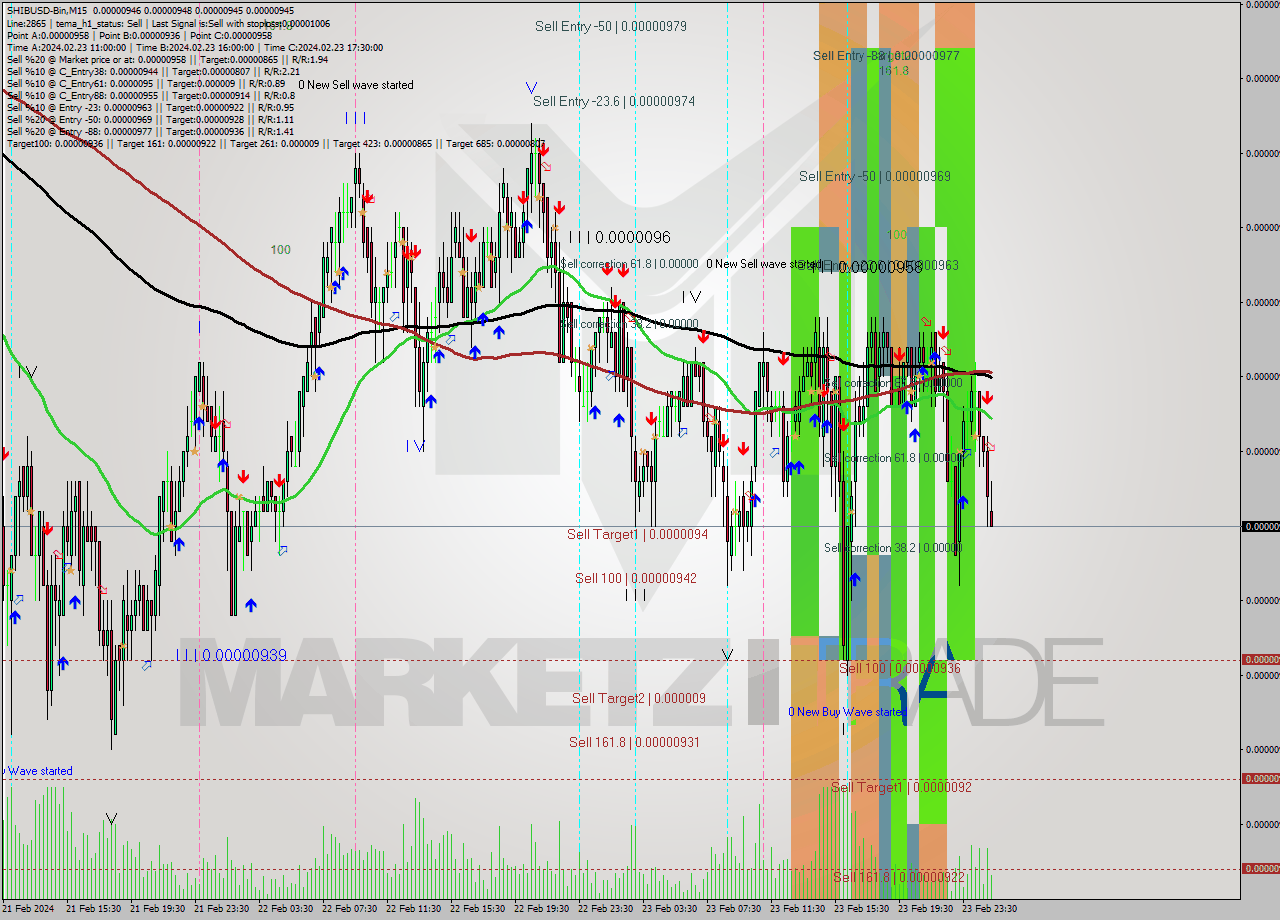Viewport: 1280px width, 920px height.
Task: Click the '22 Feb 19:30' time axis label
Action: click(542, 909)
